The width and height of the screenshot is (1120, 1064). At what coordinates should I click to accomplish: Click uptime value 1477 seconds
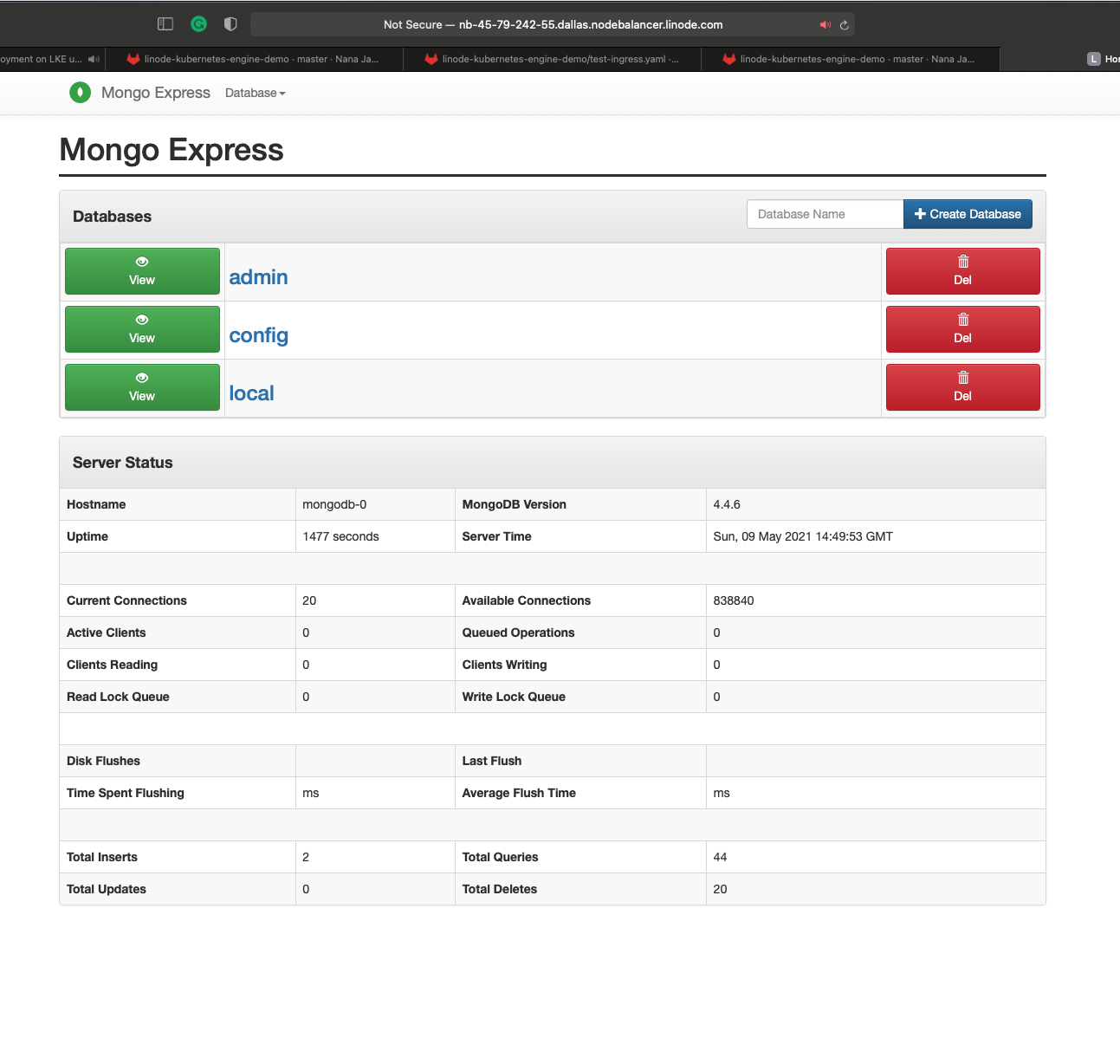click(x=340, y=536)
